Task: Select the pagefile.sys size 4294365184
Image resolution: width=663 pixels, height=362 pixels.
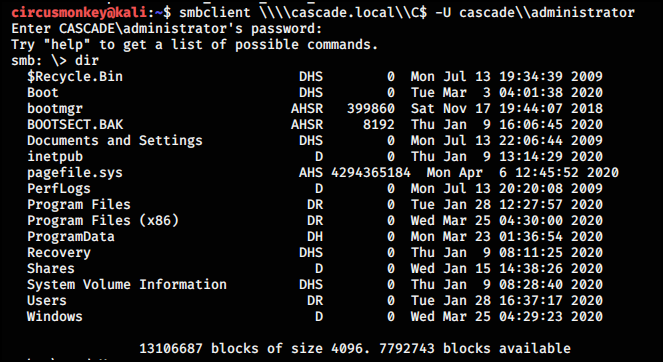Action: pos(371,173)
